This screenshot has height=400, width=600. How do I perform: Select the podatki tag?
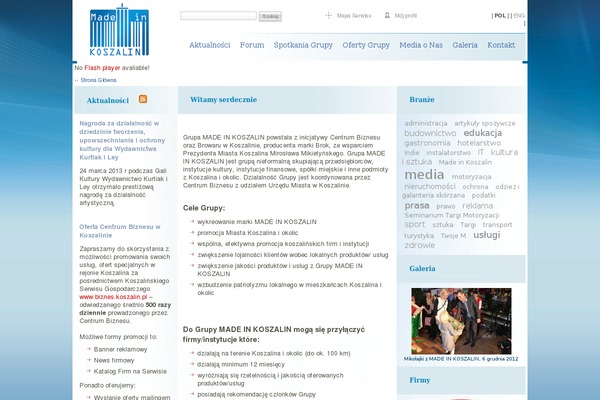tap(483, 195)
